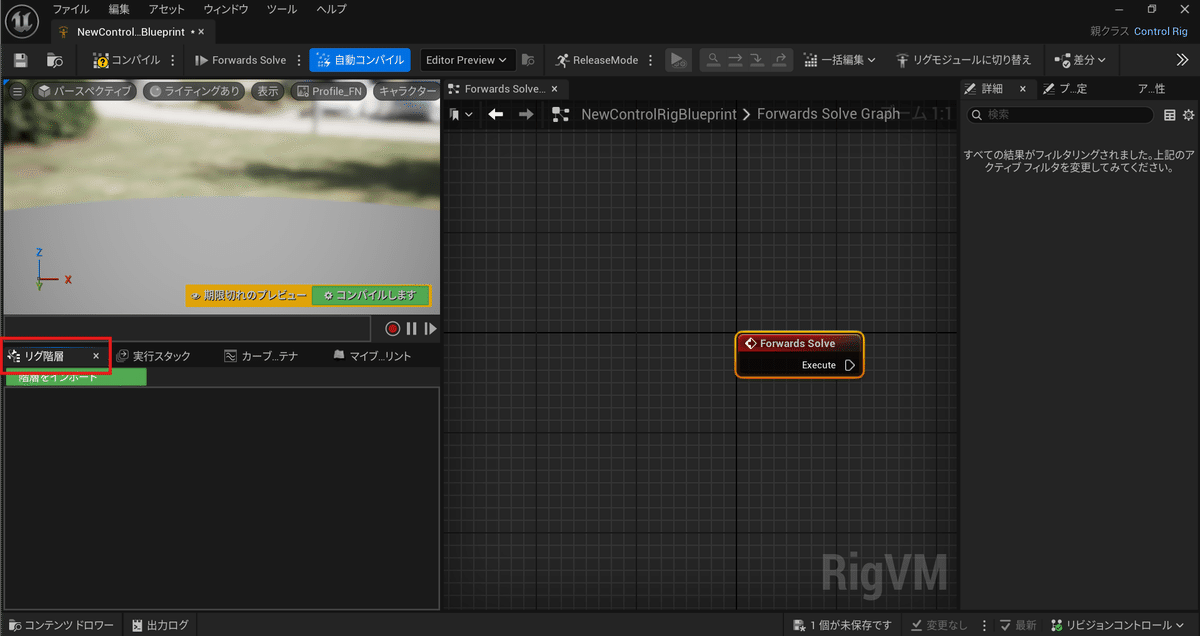Open the Forwards Solve options three-dot menu
The height and width of the screenshot is (636, 1200).
click(x=298, y=60)
